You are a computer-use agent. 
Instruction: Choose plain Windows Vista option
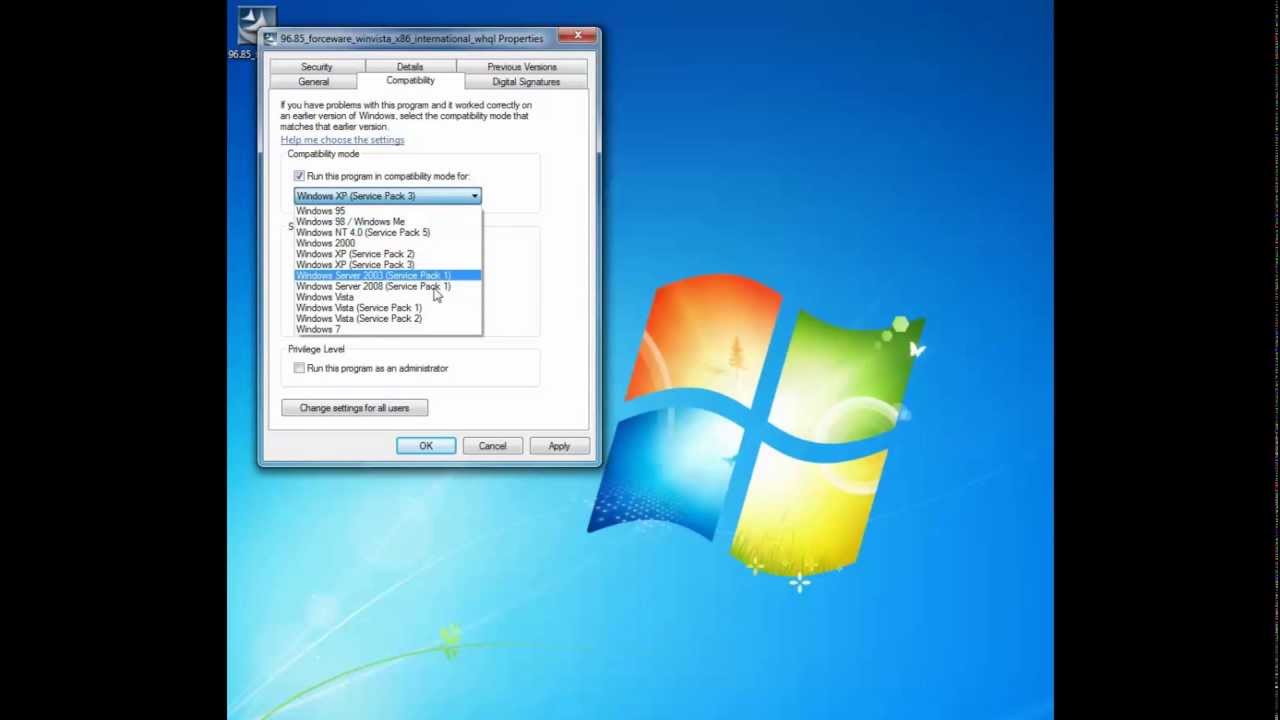pyautogui.click(x=387, y=297)
